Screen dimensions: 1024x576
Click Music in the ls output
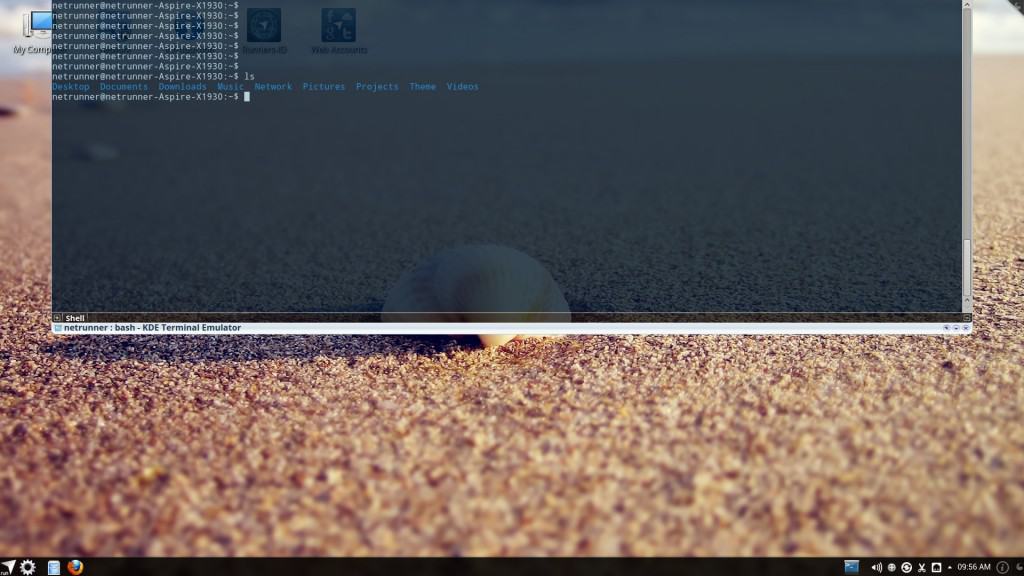(x=230, y=86)
